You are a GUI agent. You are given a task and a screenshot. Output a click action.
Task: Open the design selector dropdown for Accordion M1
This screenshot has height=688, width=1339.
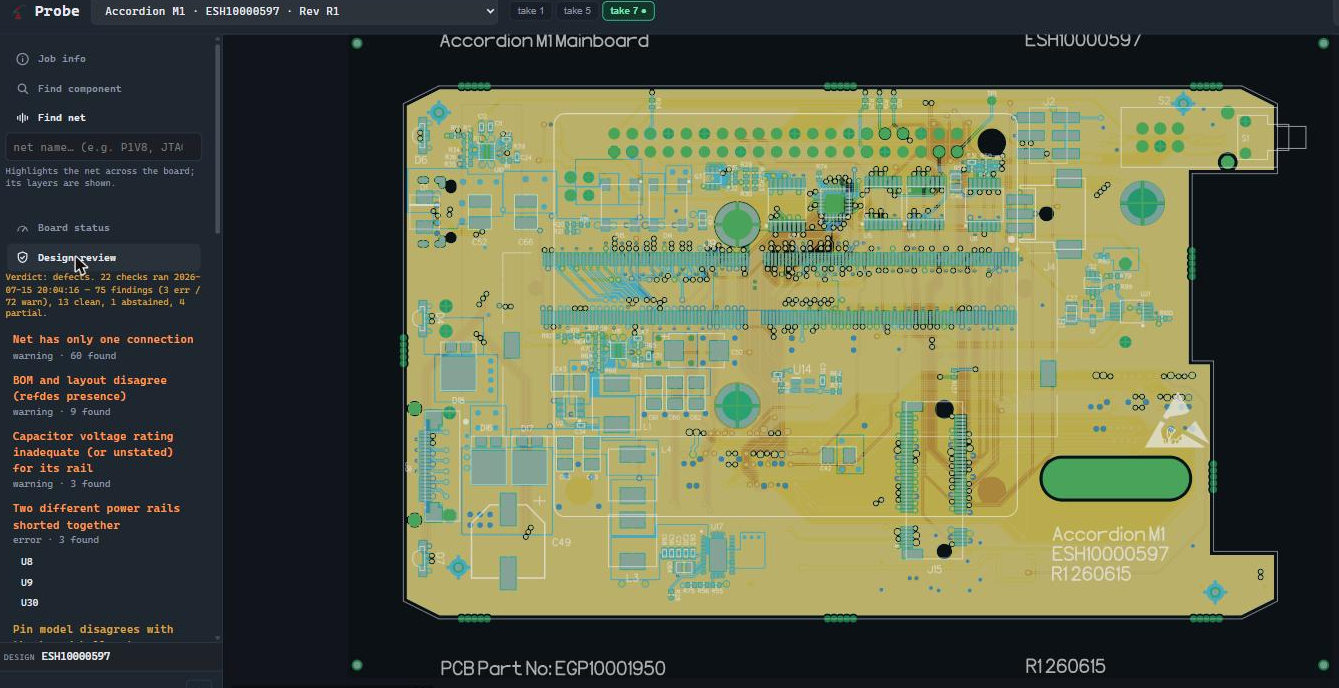[x=295, y=12]
